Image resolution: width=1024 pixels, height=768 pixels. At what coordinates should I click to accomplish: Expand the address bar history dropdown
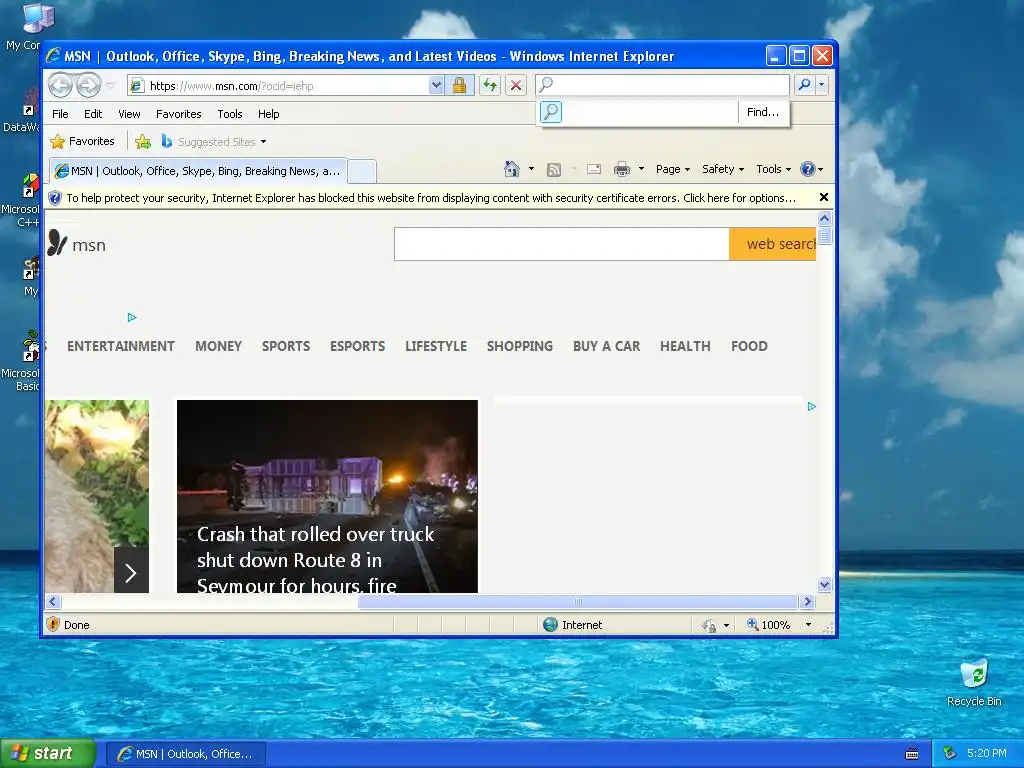pos(436,86)
